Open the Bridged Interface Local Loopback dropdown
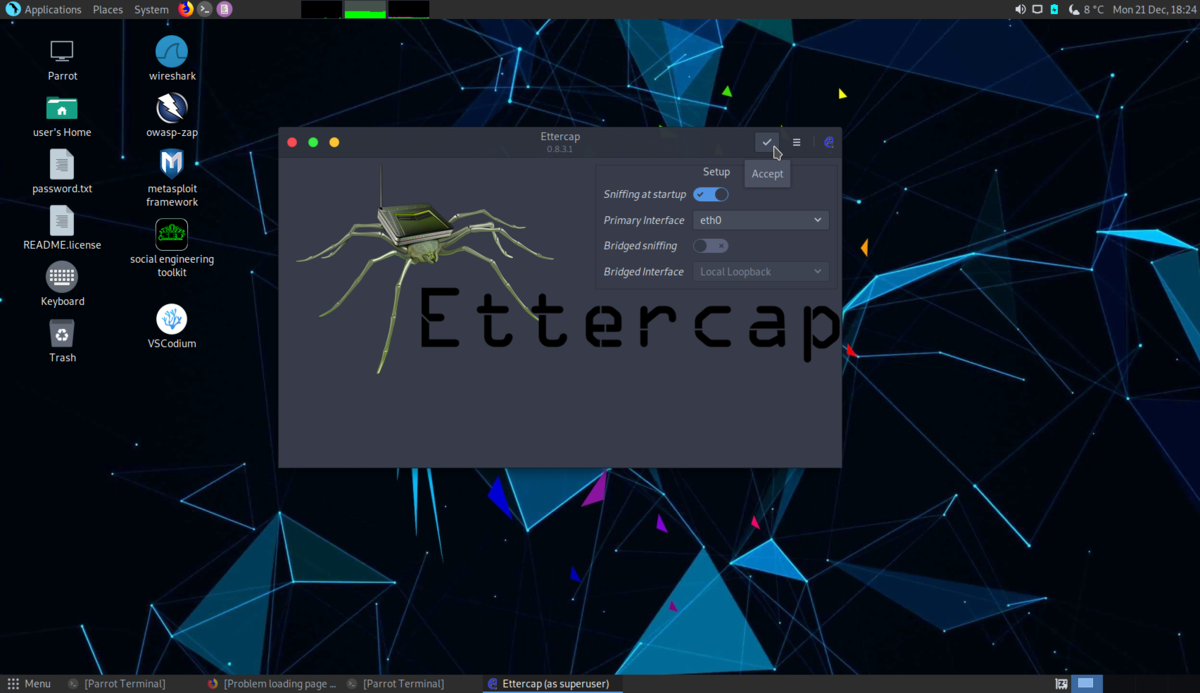 (x=760, y=271)
